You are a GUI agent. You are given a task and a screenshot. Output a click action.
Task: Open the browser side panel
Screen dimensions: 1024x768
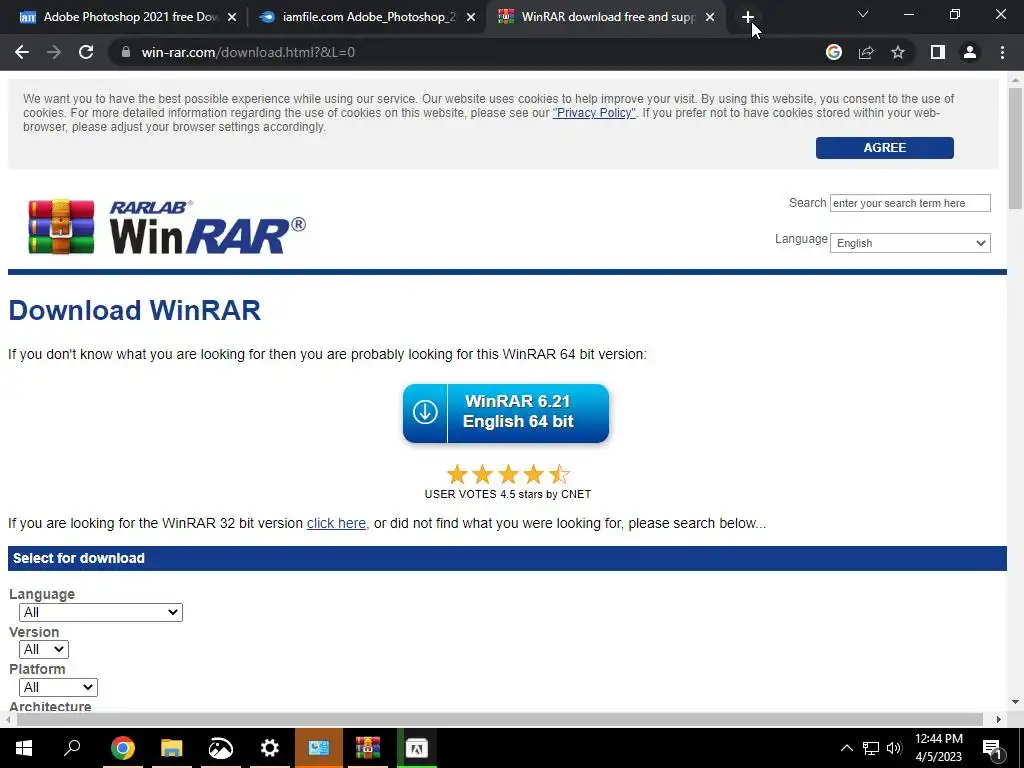pyautogui.click(x=938, y=52)
